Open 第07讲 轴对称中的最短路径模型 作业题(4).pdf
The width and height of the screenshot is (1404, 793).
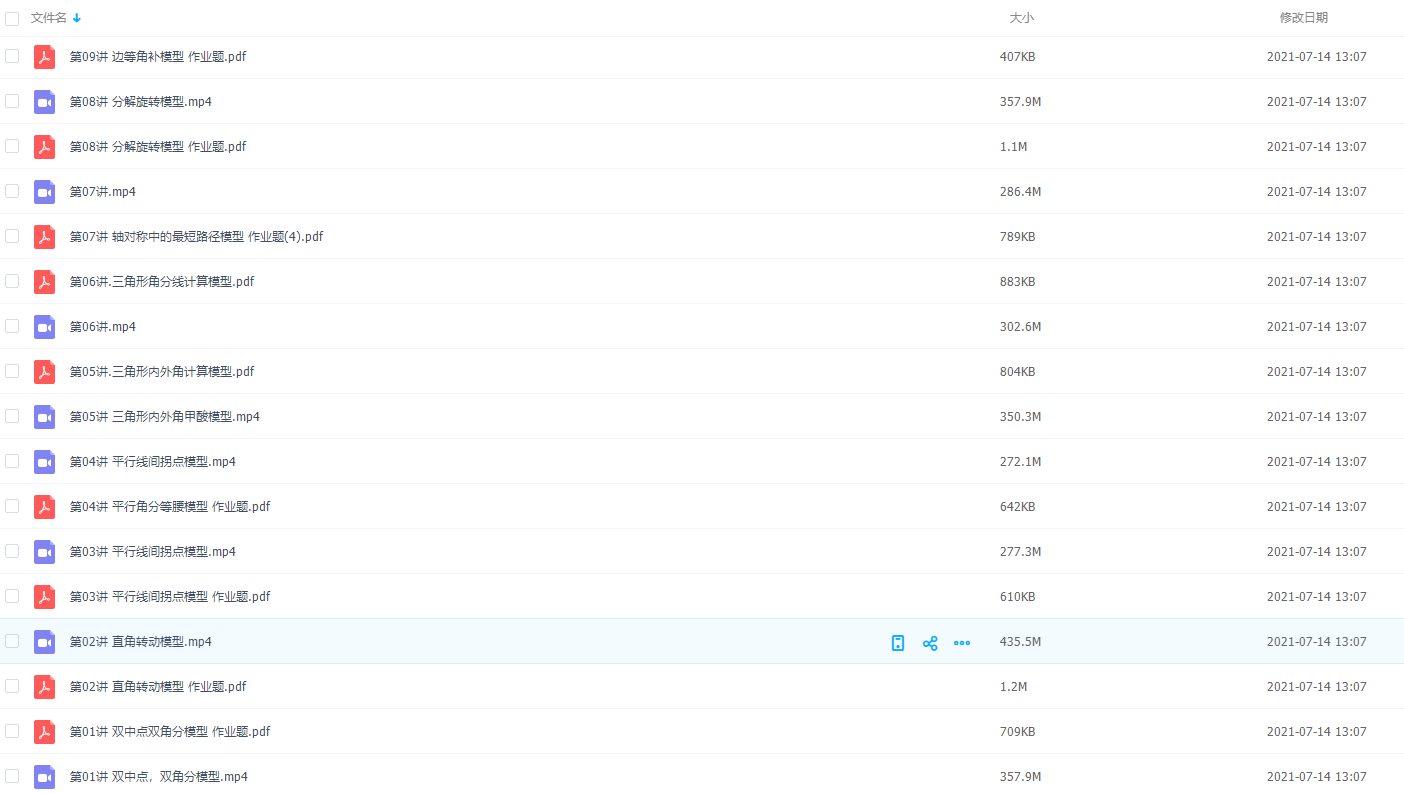pos(196,237)
